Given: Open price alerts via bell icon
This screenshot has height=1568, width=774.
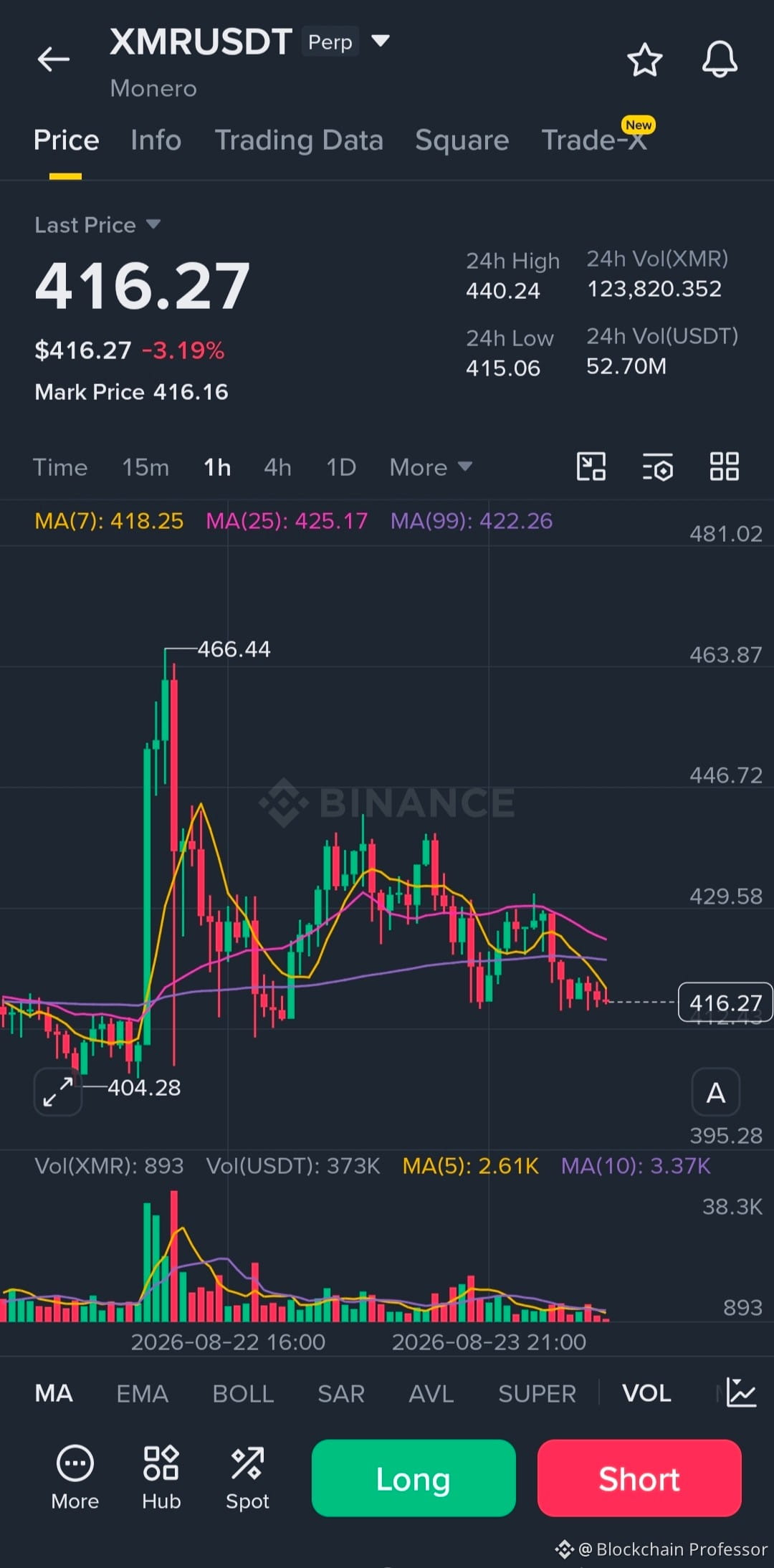Looking at the screenshot, I should 720,59.
